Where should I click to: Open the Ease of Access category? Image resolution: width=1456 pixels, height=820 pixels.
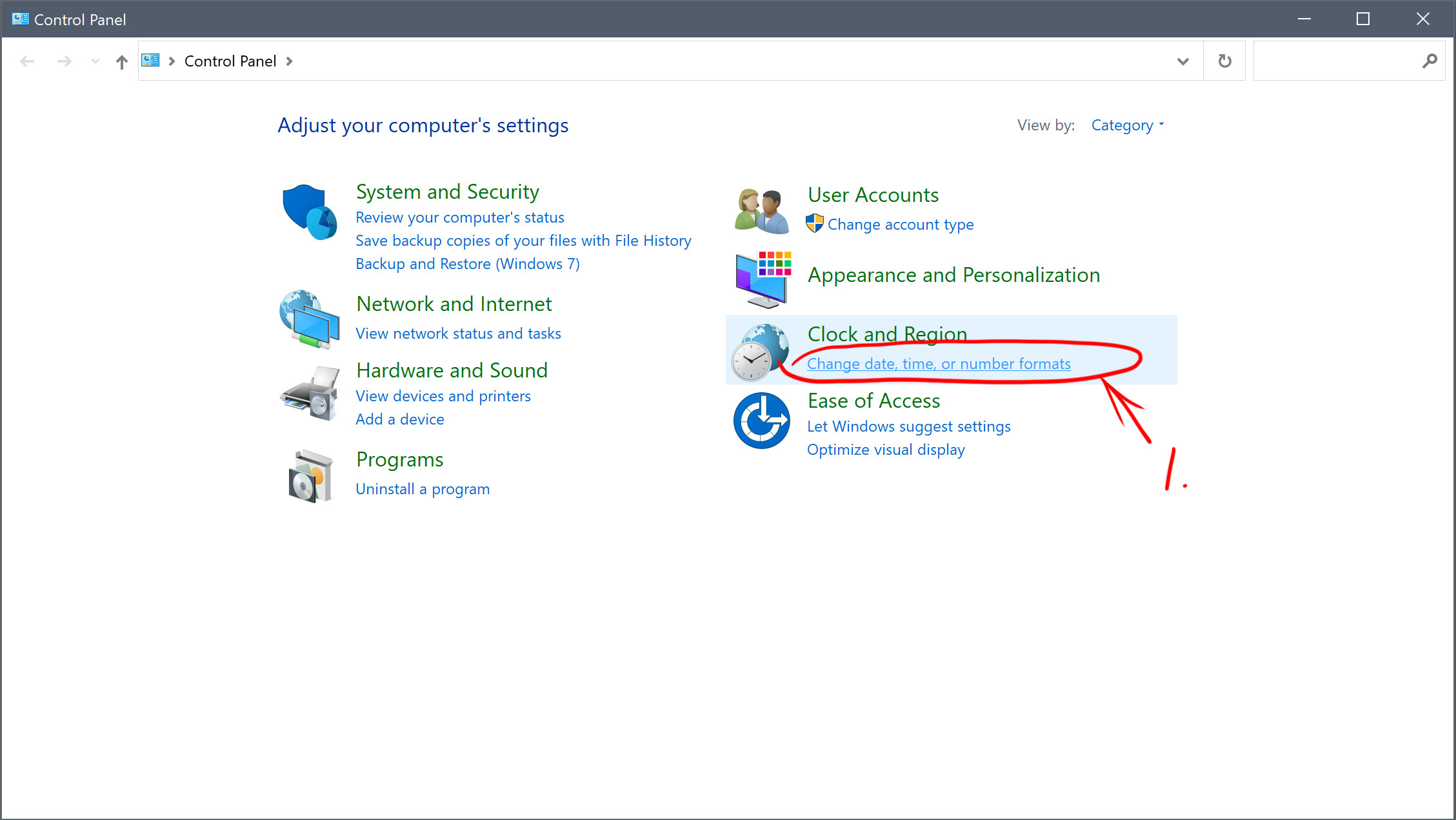tap(873, 401)
